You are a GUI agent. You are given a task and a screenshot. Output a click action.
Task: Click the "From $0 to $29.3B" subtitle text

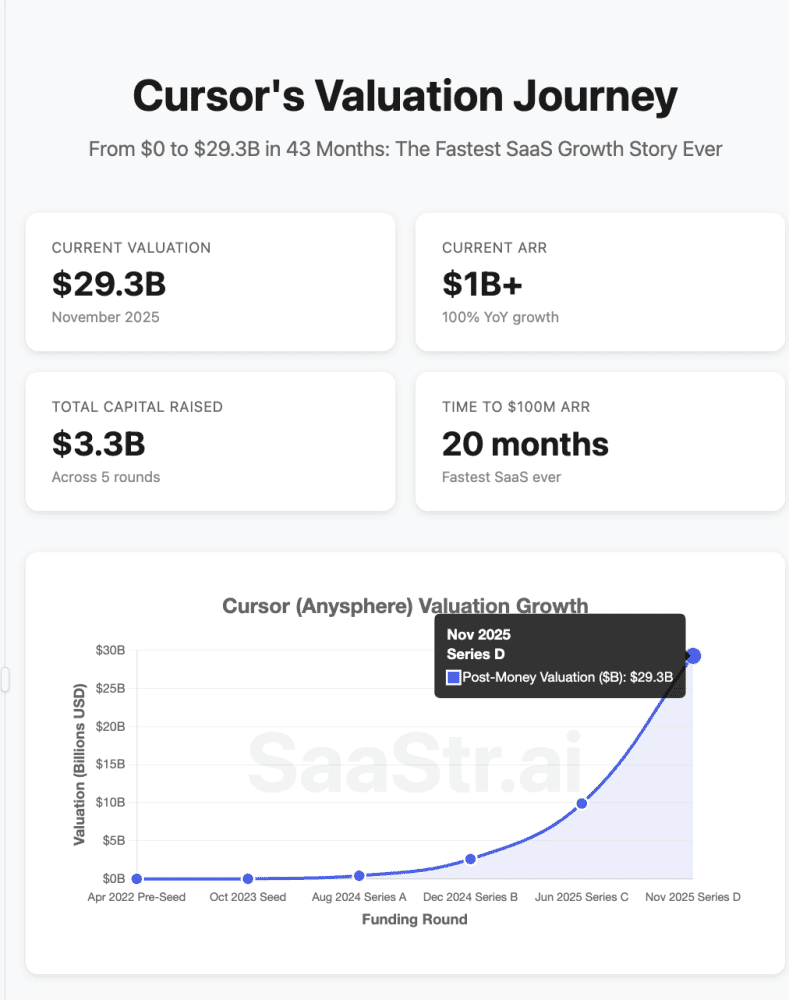[x=405, y=149]
